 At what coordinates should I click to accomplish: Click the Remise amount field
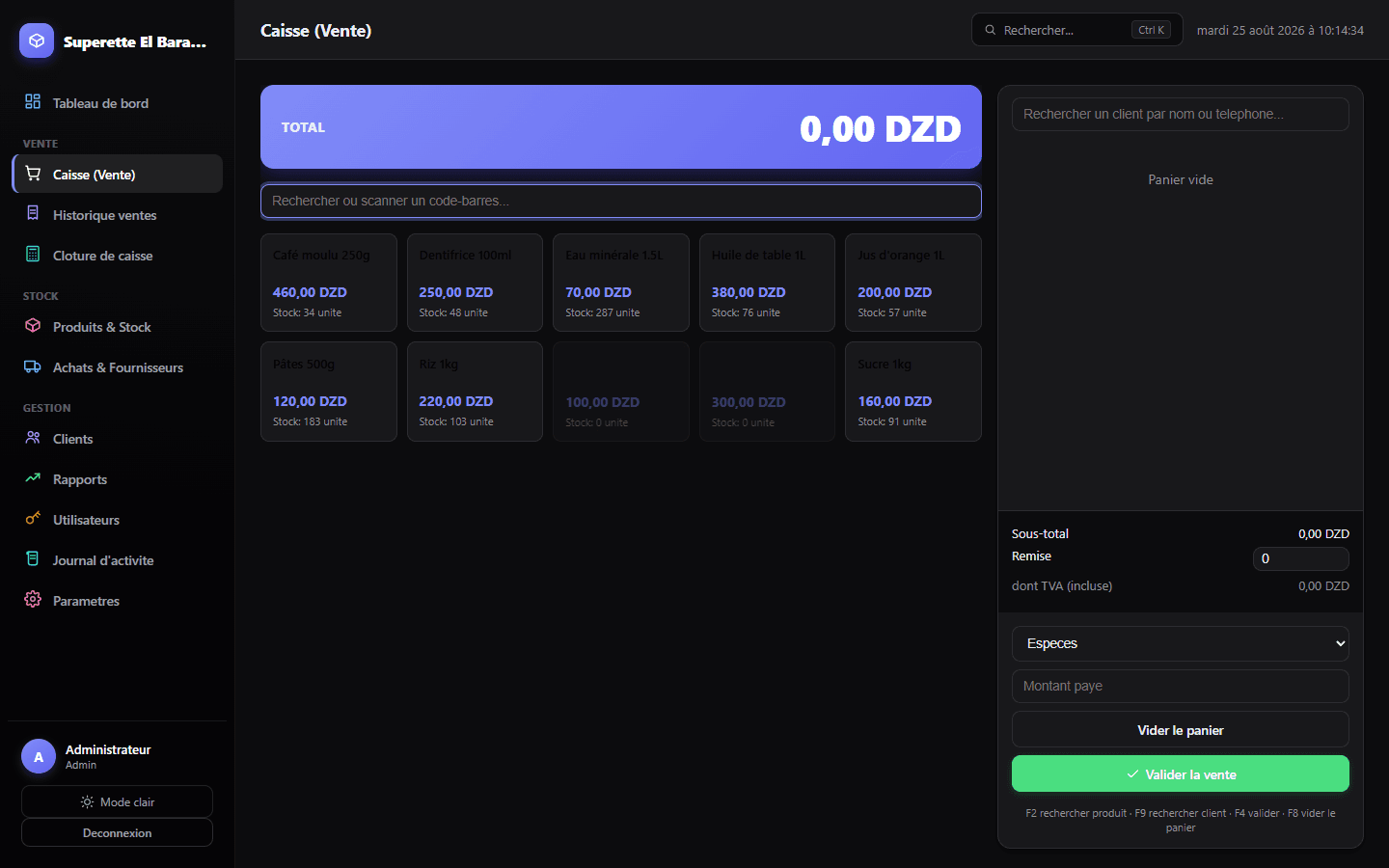pyautogui.click(x=1300, y=558)
